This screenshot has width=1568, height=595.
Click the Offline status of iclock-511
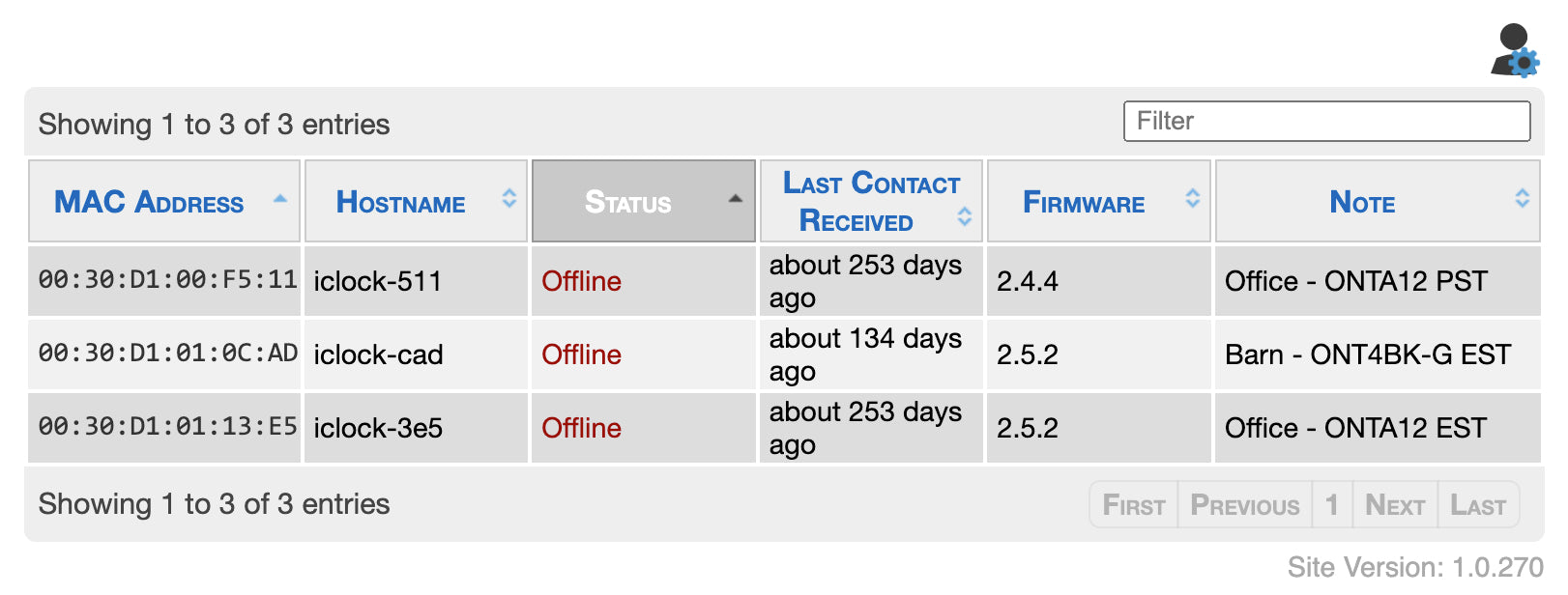pos(581,281)
